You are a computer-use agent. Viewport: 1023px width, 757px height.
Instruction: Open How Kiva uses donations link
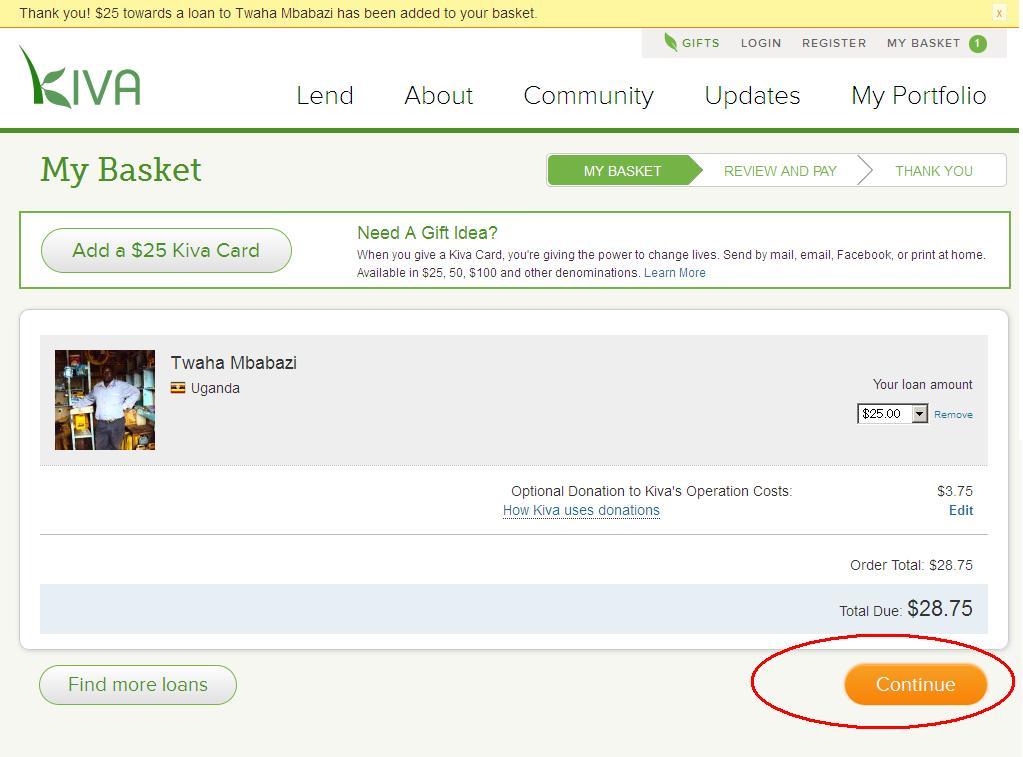click(x=581, y=510)
